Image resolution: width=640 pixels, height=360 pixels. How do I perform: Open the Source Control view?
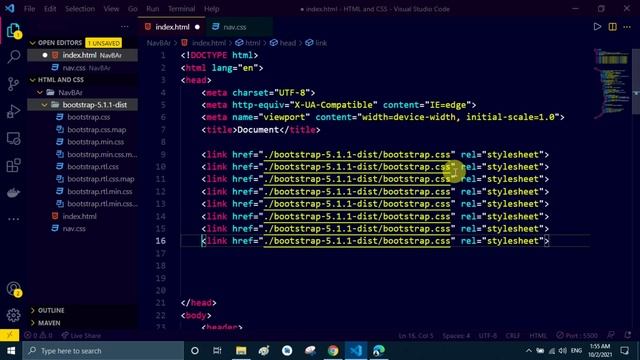point(13,84)
